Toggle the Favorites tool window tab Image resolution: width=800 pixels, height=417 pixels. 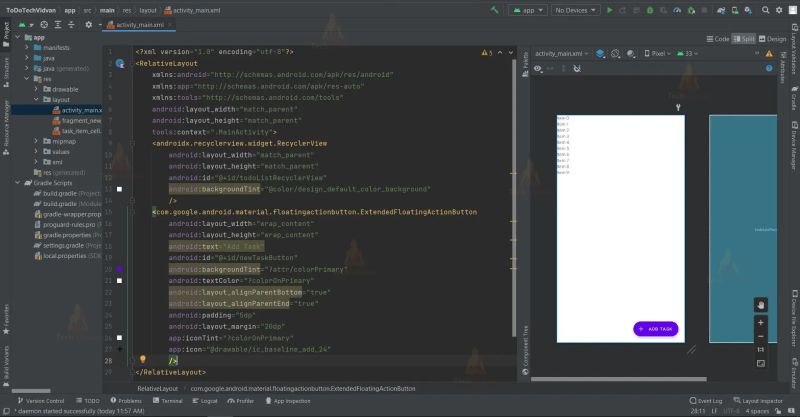(x=6, y=319)
